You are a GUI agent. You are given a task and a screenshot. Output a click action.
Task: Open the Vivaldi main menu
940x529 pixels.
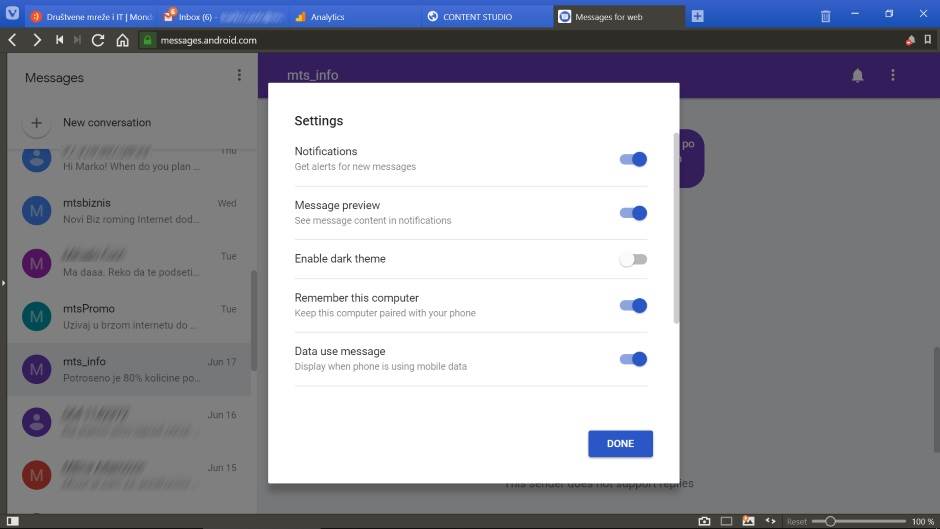[12, 16]
